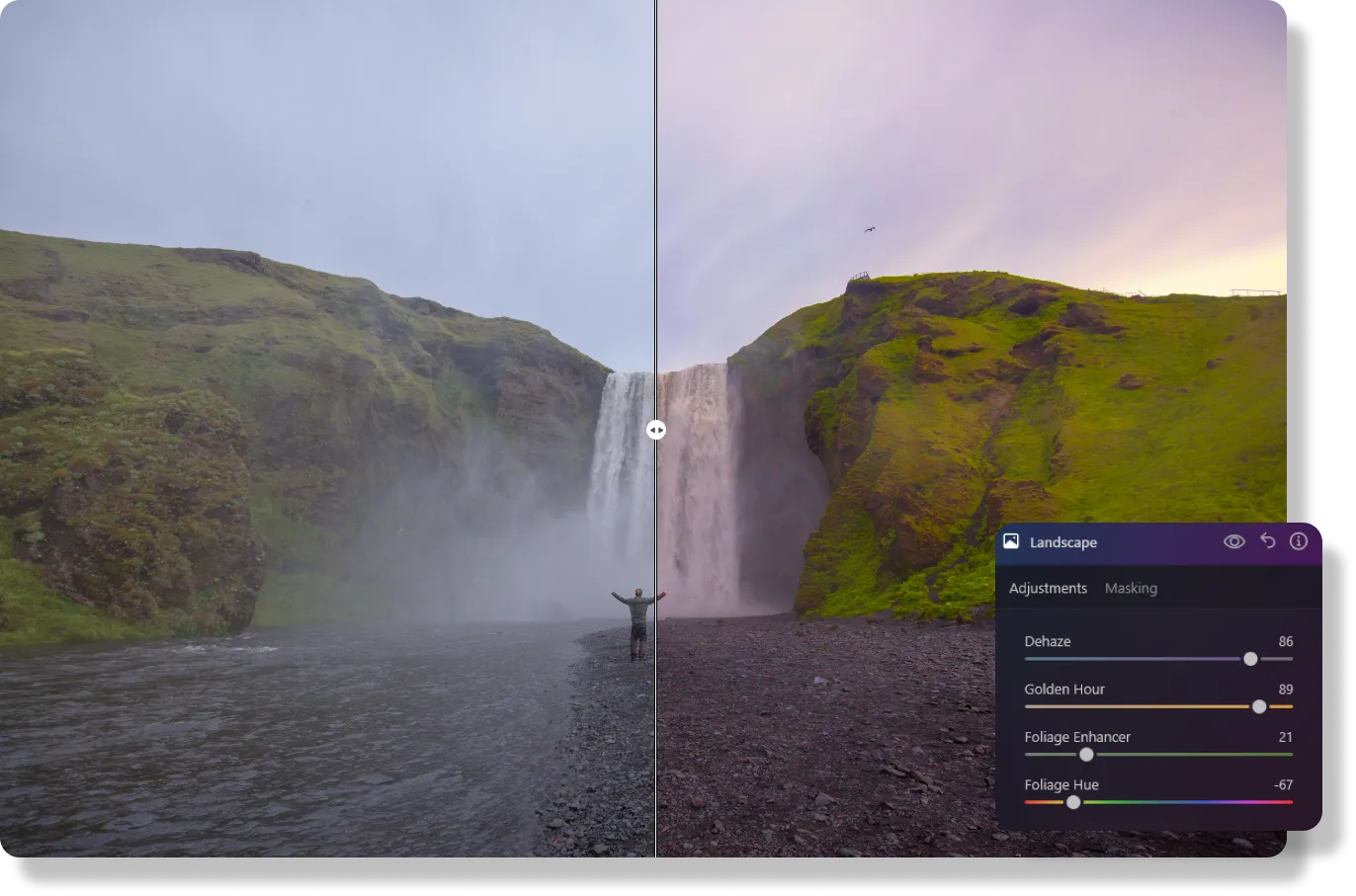Click the Foliage Hue value -67
Viewport: 1356px width, 896px height.
[x=1283, y=785]
